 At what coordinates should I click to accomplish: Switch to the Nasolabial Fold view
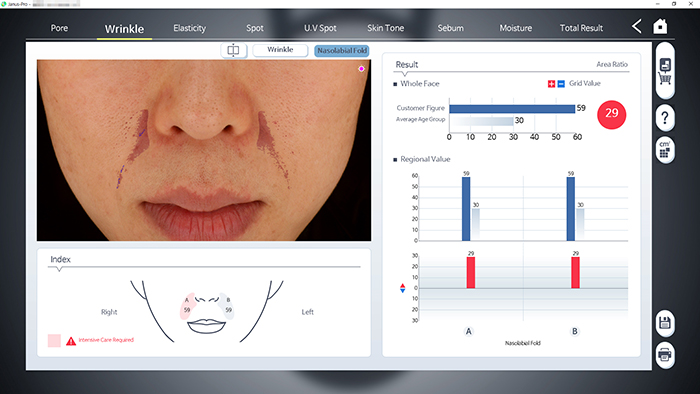pos(342,50)
